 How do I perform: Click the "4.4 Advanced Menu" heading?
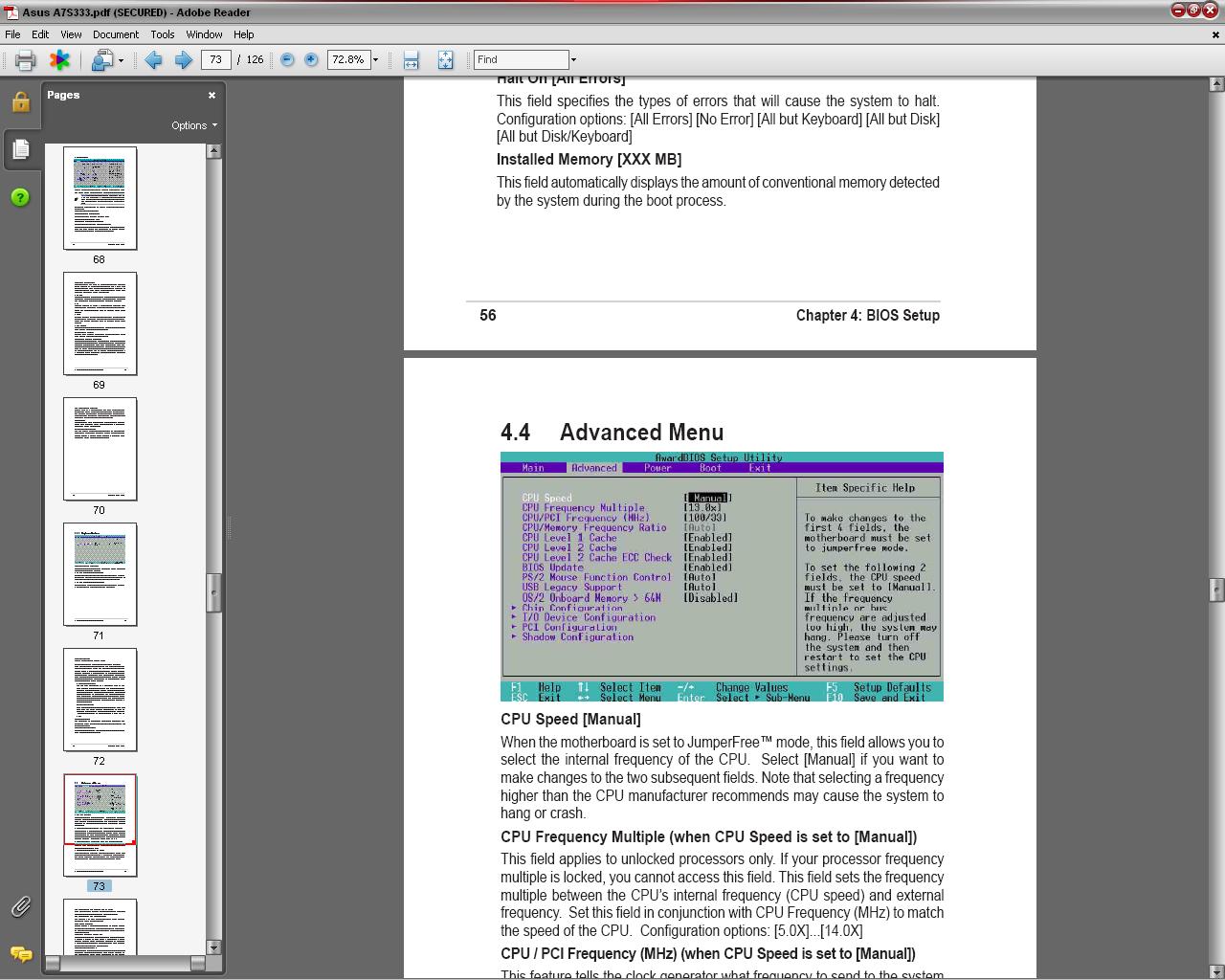tap(612, 433)
